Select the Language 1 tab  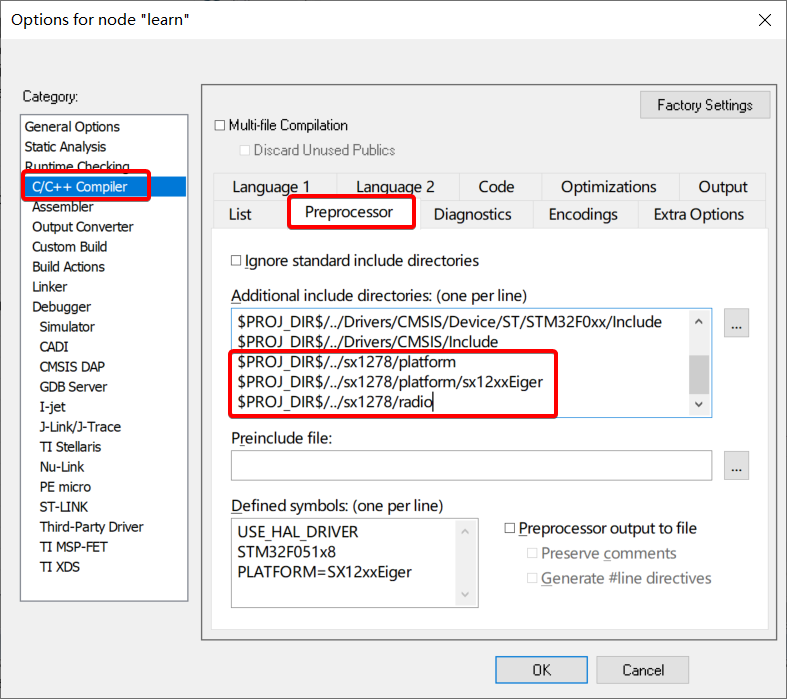point(271,187)
